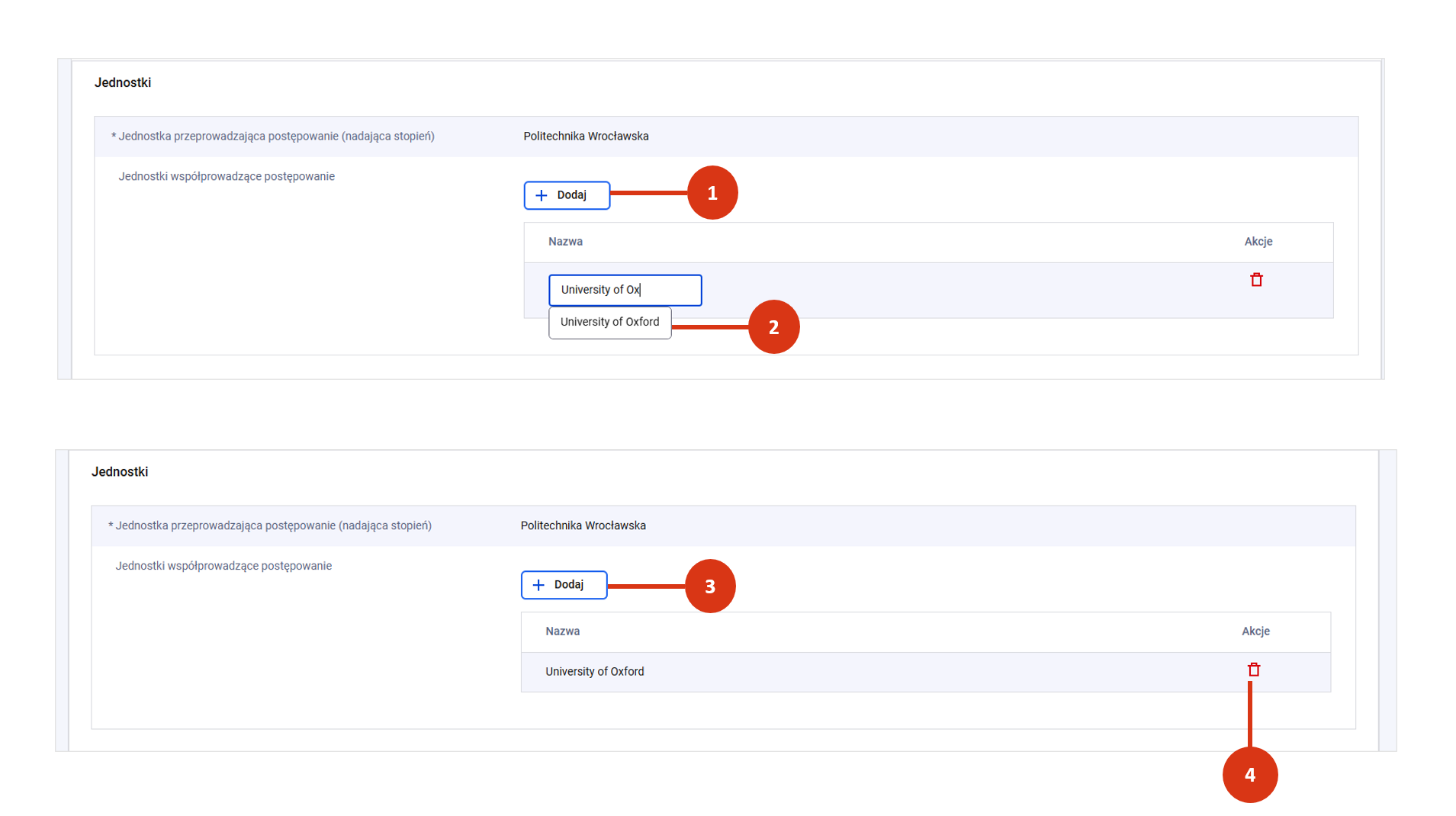1456x816 pixels.
Task: Focus the 'University of Ox' text field
Action: (625, 290)
